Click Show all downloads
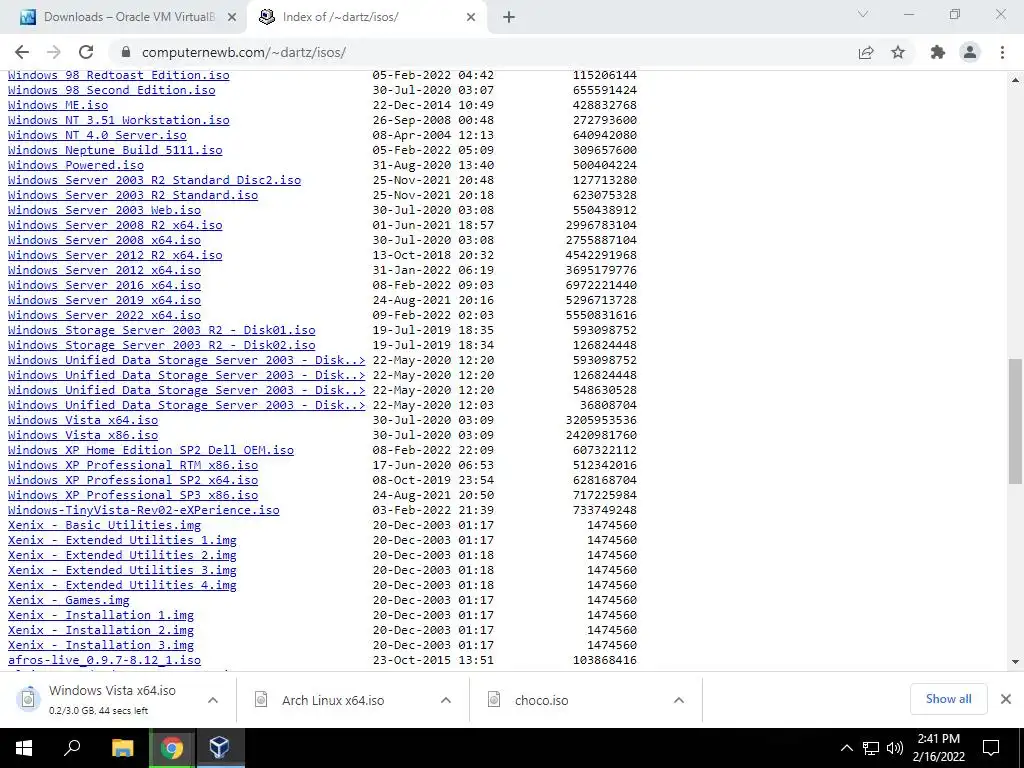Screen dimensions: 1024x768 948,699
